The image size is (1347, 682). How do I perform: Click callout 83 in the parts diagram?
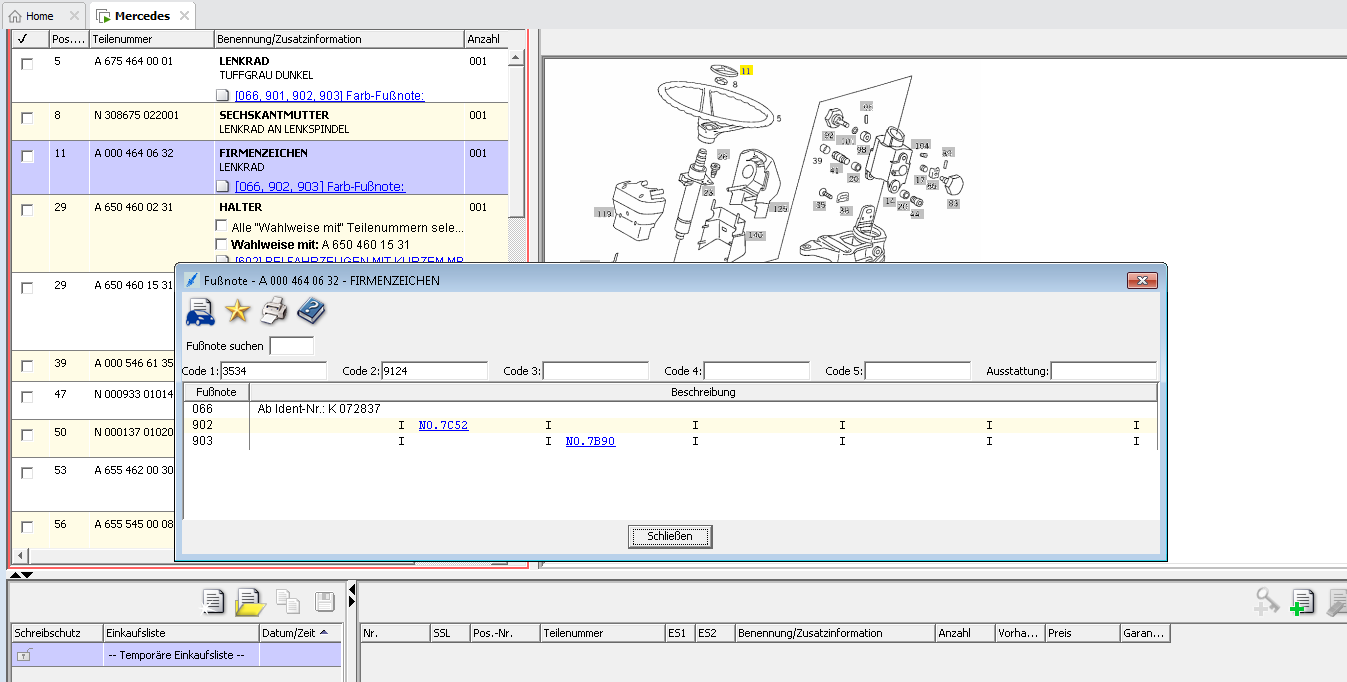(953, 203)
